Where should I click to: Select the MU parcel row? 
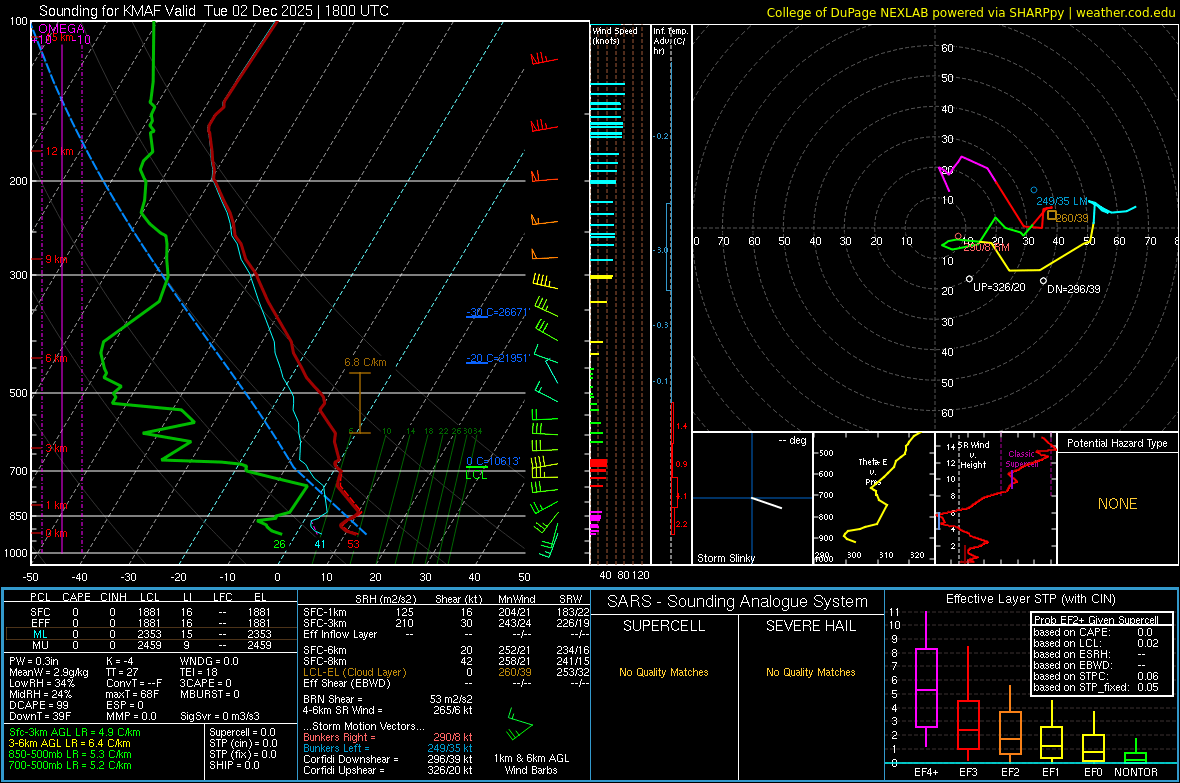(x=151, y=645)
